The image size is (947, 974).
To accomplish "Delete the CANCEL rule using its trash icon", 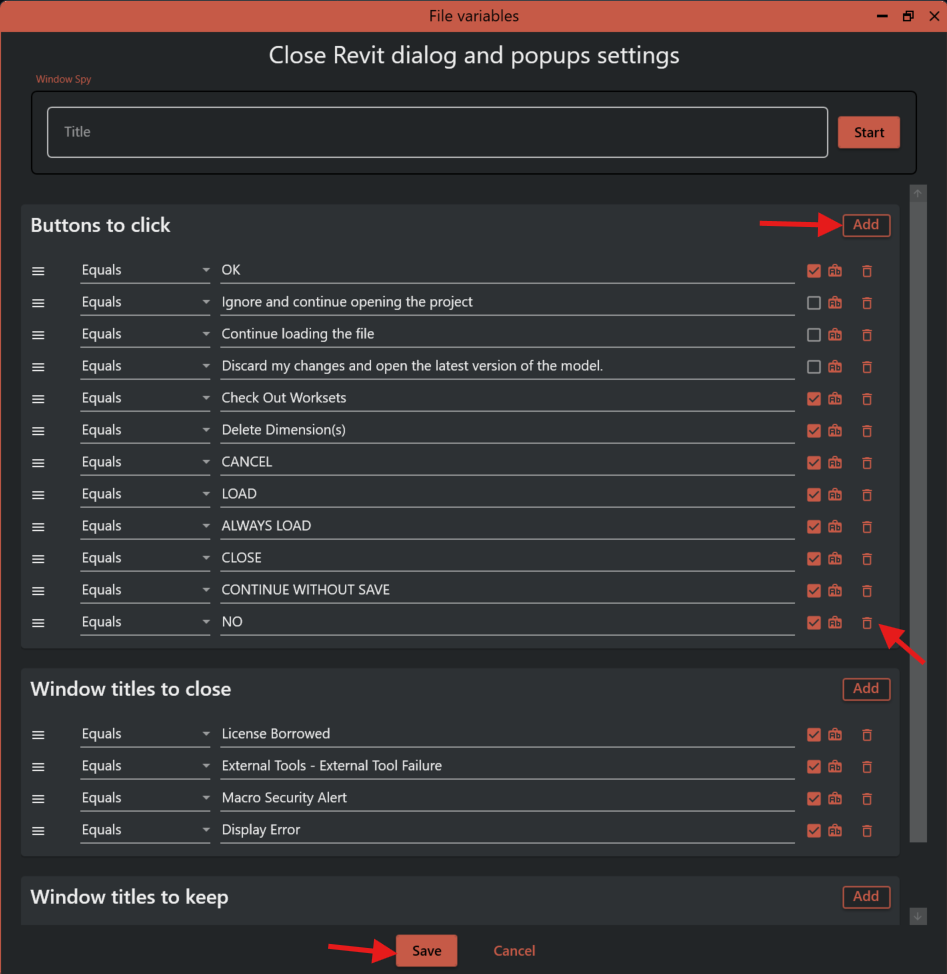I will tap(866, 462).
